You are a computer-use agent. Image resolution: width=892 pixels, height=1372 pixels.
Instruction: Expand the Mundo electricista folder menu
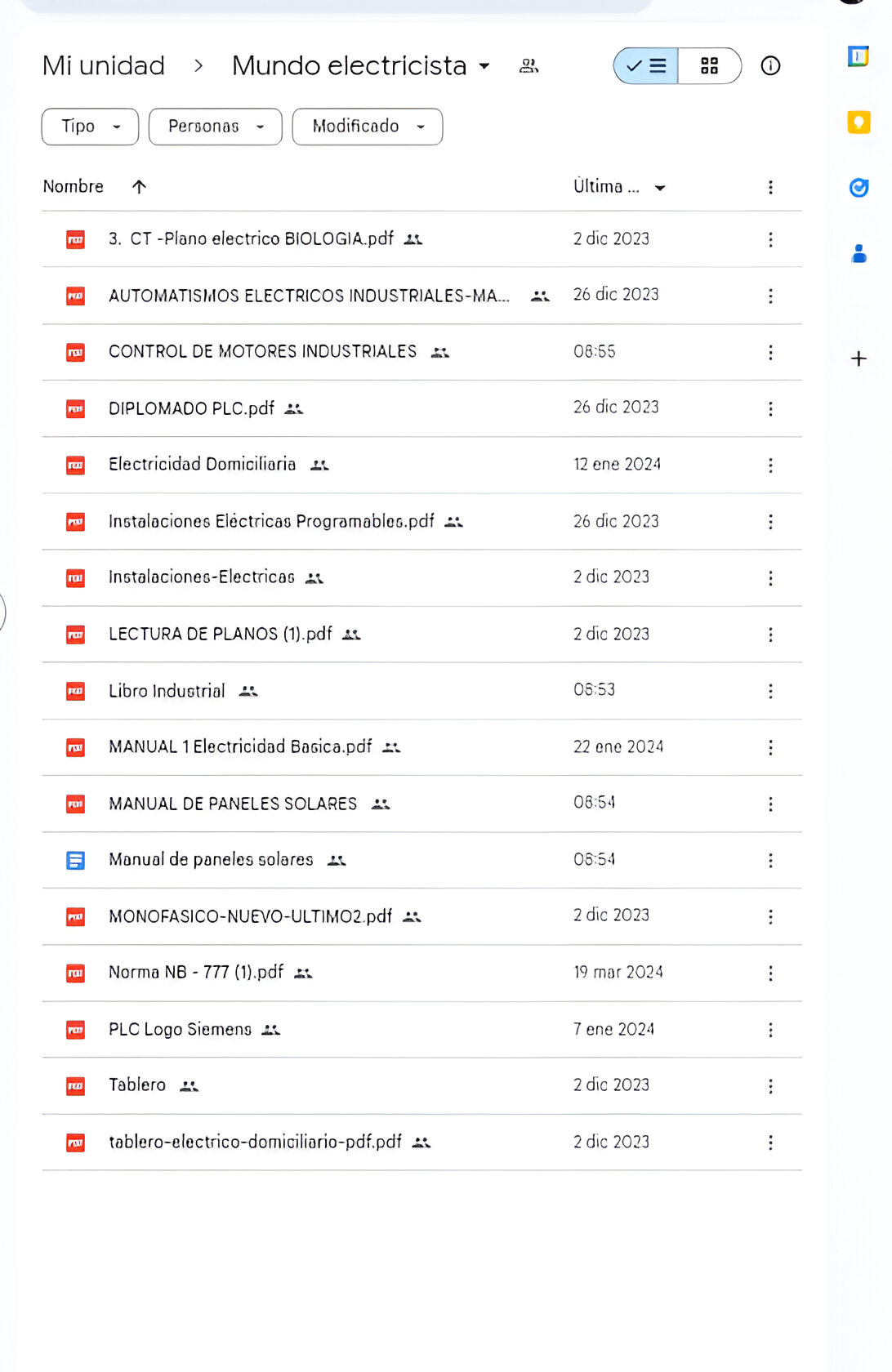click(484, 65)
